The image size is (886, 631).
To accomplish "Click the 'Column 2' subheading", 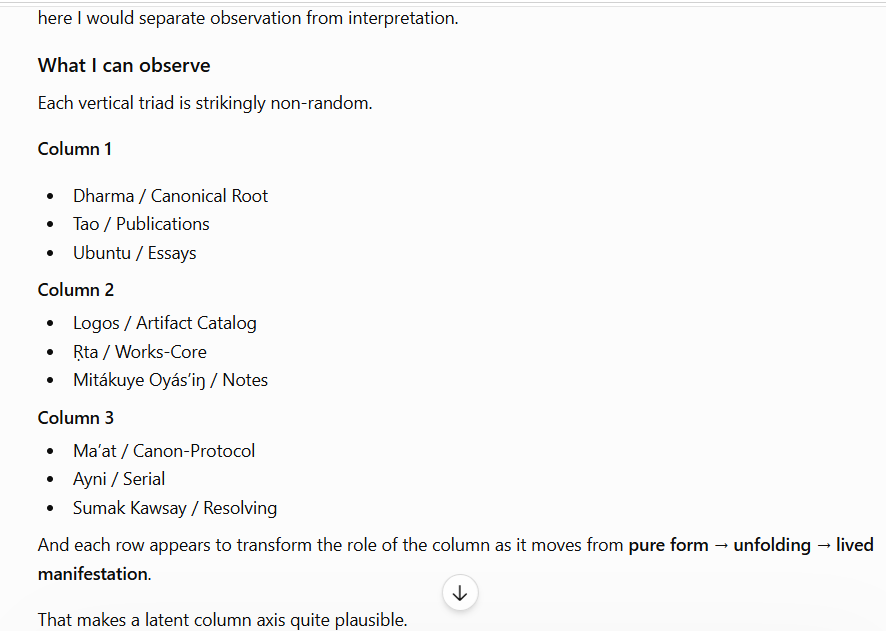I will pos(76,290).
